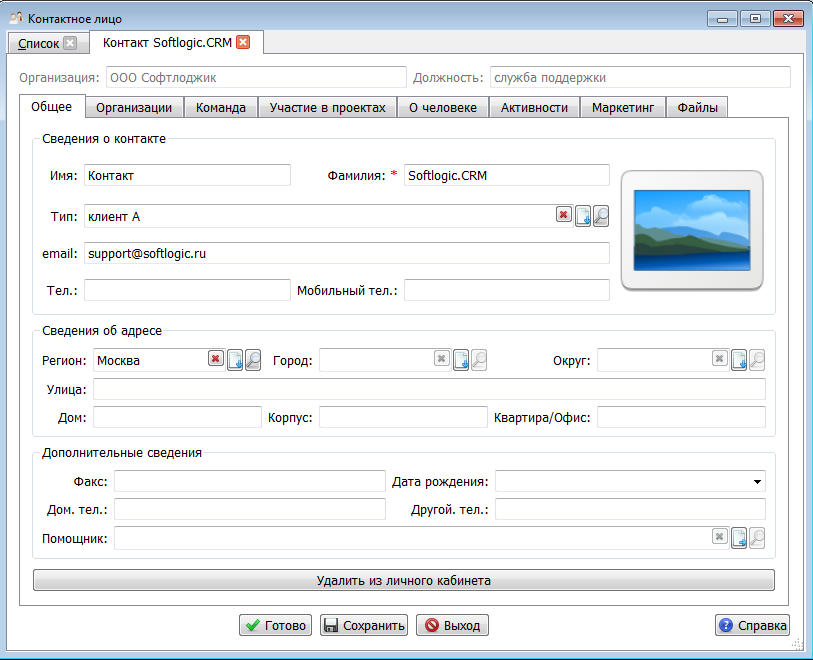
Task: Switch to Активности tab
Action: pyautogui.click(x=534, y=108)
